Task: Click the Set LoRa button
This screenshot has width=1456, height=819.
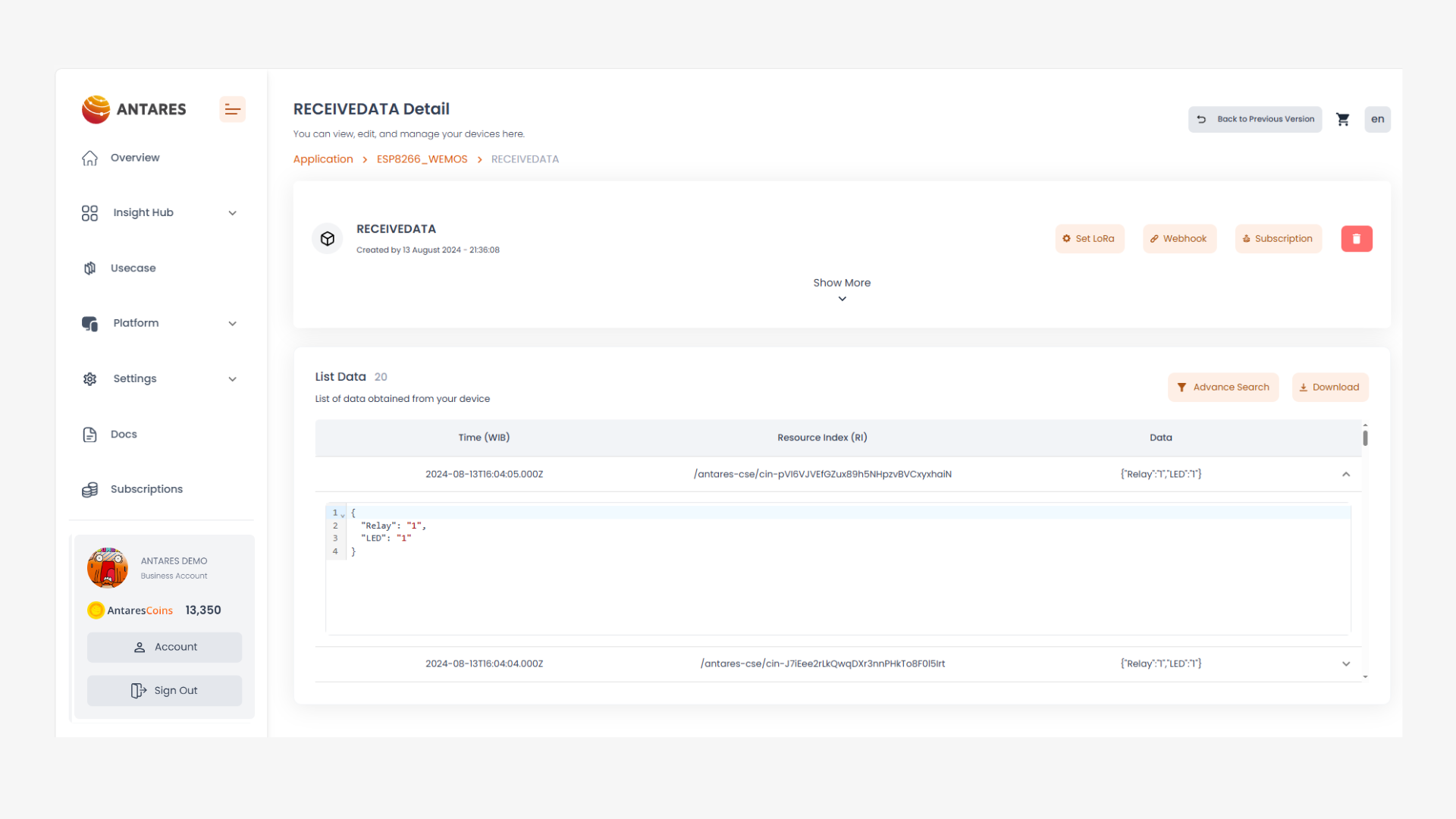Action: pos(1090,239)
